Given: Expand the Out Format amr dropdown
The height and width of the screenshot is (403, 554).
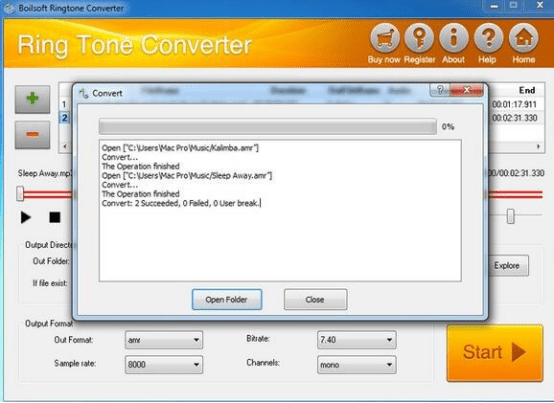Looking at the screenshot, I should 164,340.
